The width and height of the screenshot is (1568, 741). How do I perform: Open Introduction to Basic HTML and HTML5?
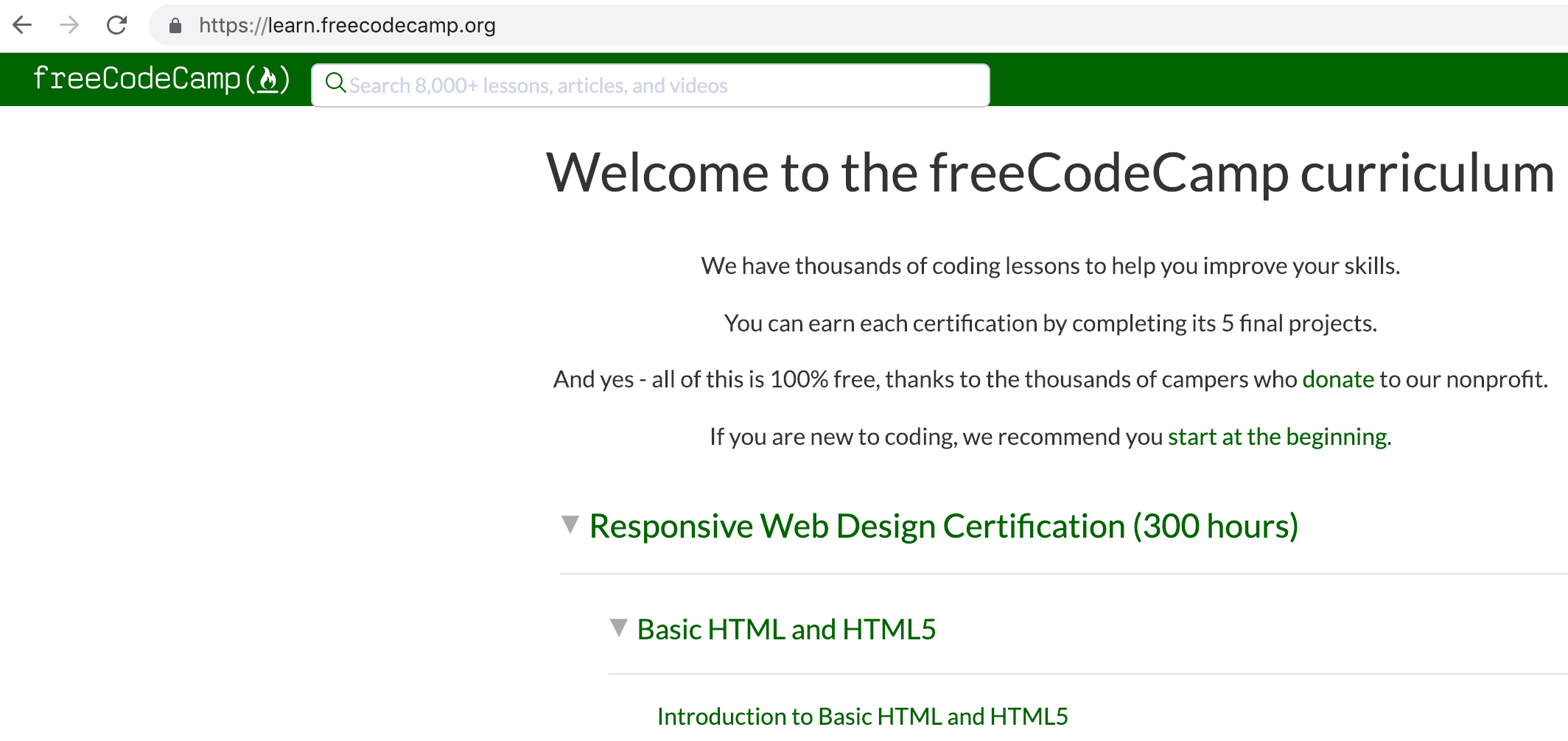[x=862, y=715]
